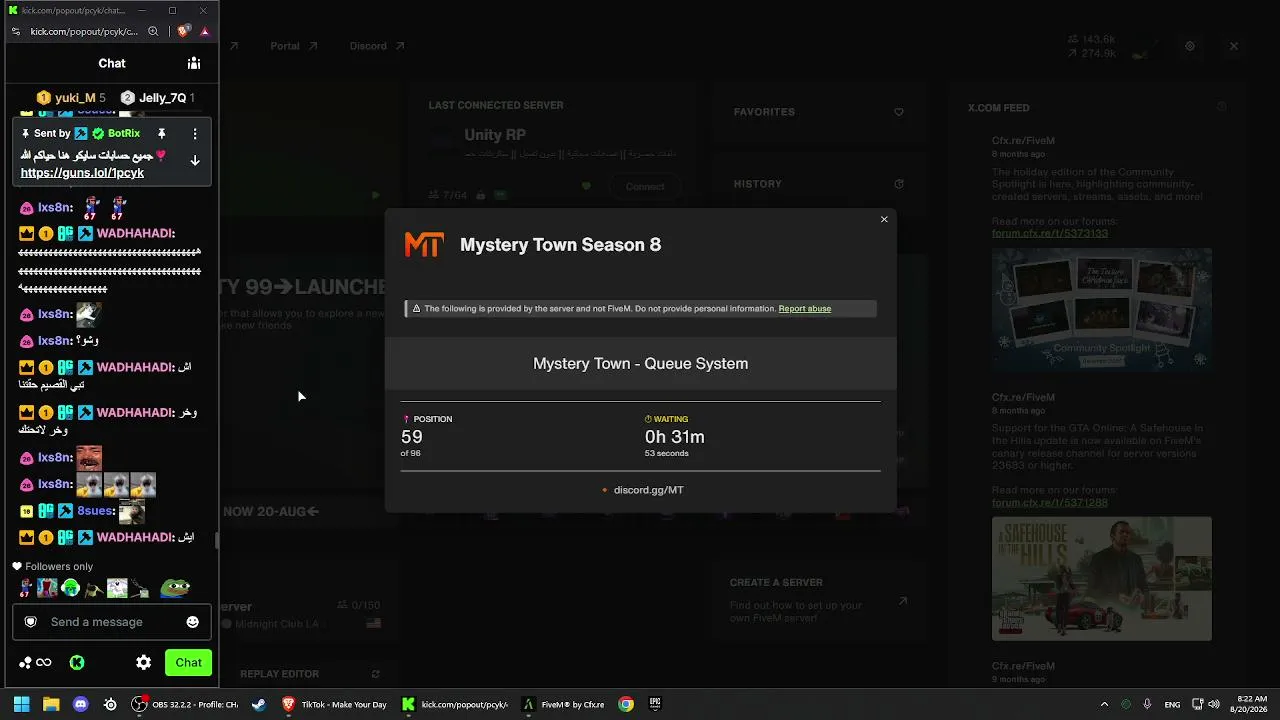The height and width of the screenshot is (720, 1280).
Task: Open Steam from the taskbar
Action: point(258,704)
